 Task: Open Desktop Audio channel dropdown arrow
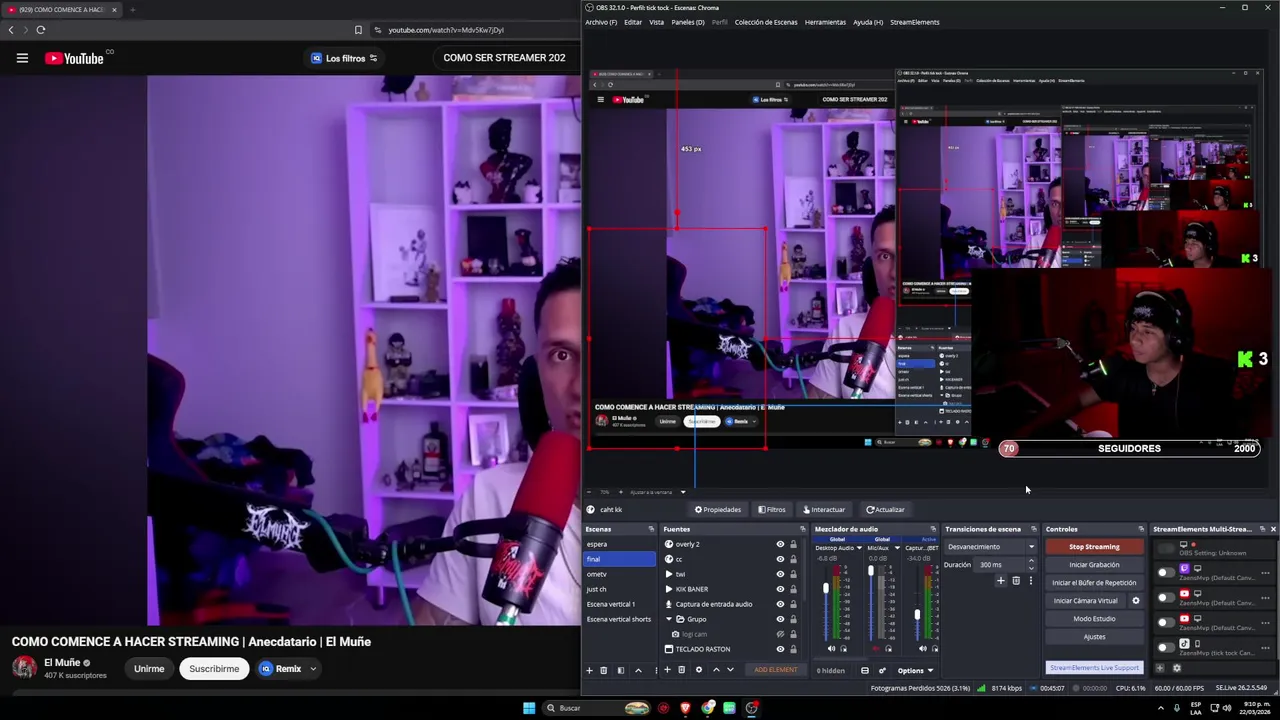[859, 548]
